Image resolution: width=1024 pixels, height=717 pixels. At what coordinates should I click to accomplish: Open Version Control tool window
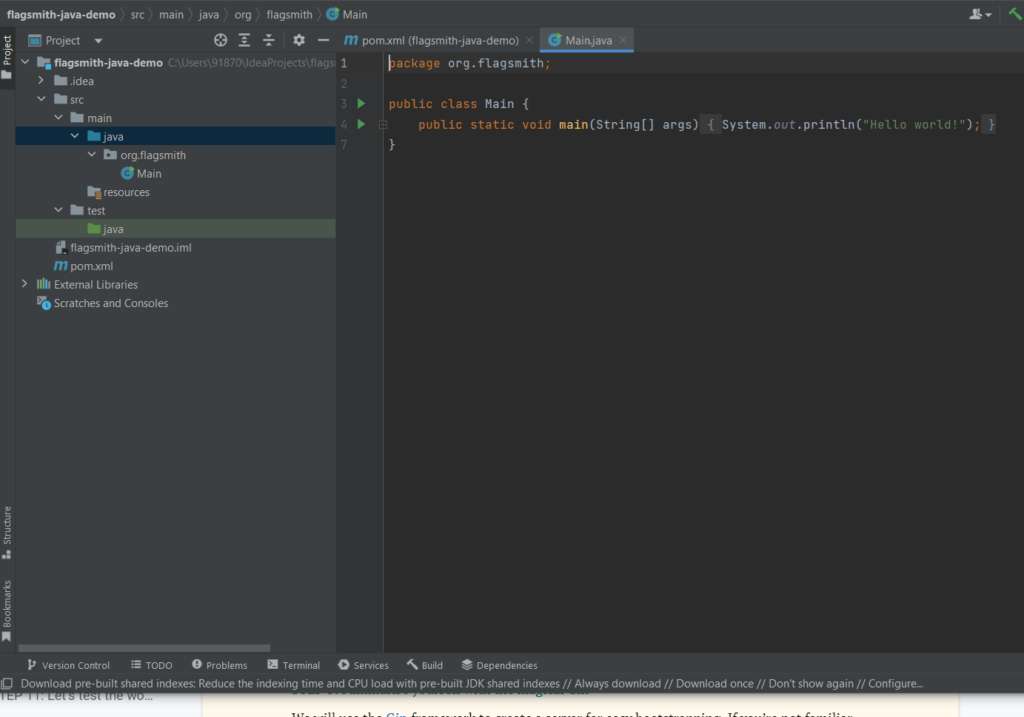(69, 665)
